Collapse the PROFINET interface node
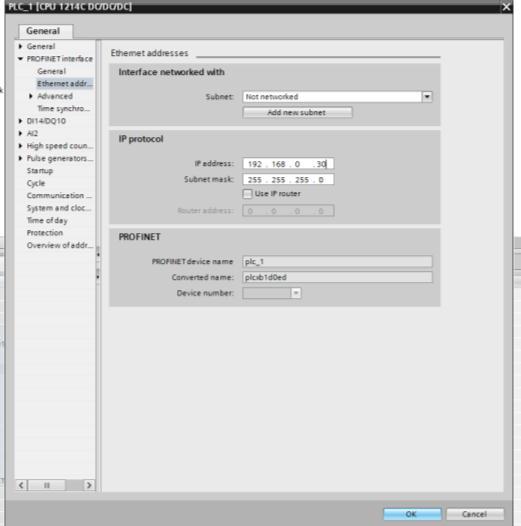The width and height of the screenshot is (521, 526). [x=20, y=59]
